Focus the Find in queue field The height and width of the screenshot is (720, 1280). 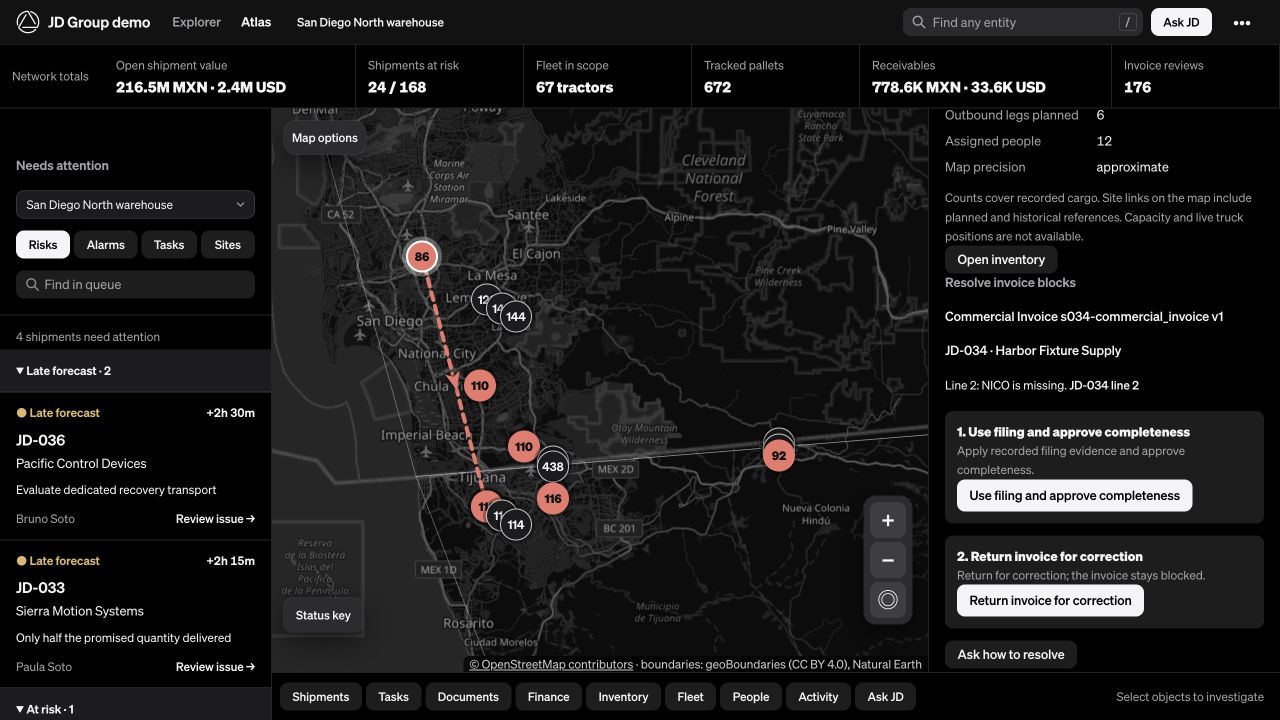(x=135, y=284)
